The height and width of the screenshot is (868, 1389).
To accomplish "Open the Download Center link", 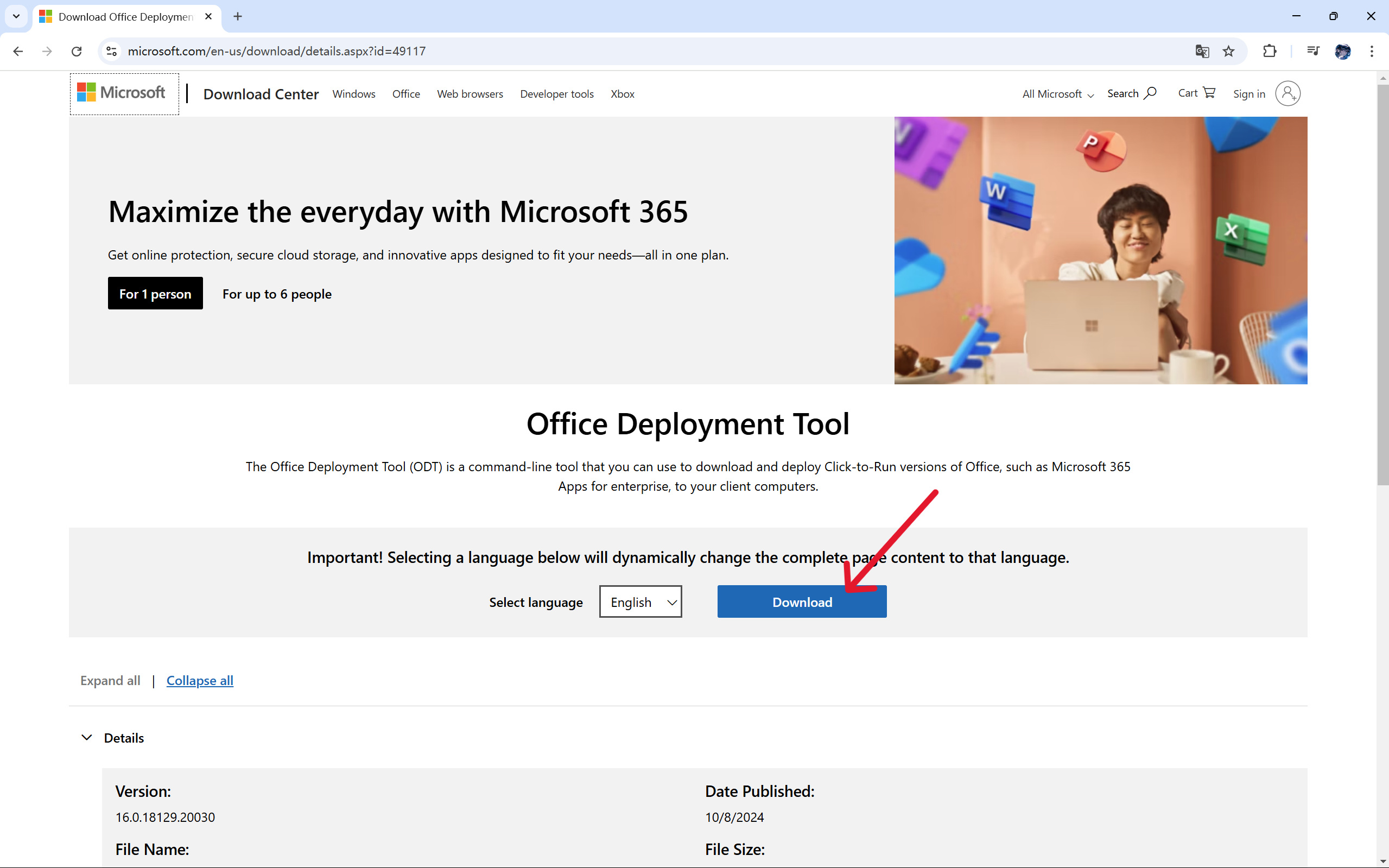I will pyautogui.click(x=261, y=93).
